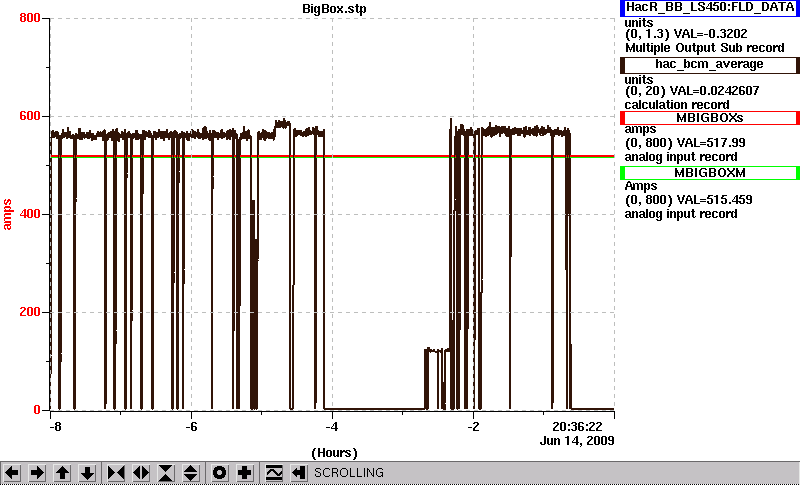Viewport: 800px width, 485px height.
Task: Click the circle auto-scale icon
Action: [x=219, y=473]
